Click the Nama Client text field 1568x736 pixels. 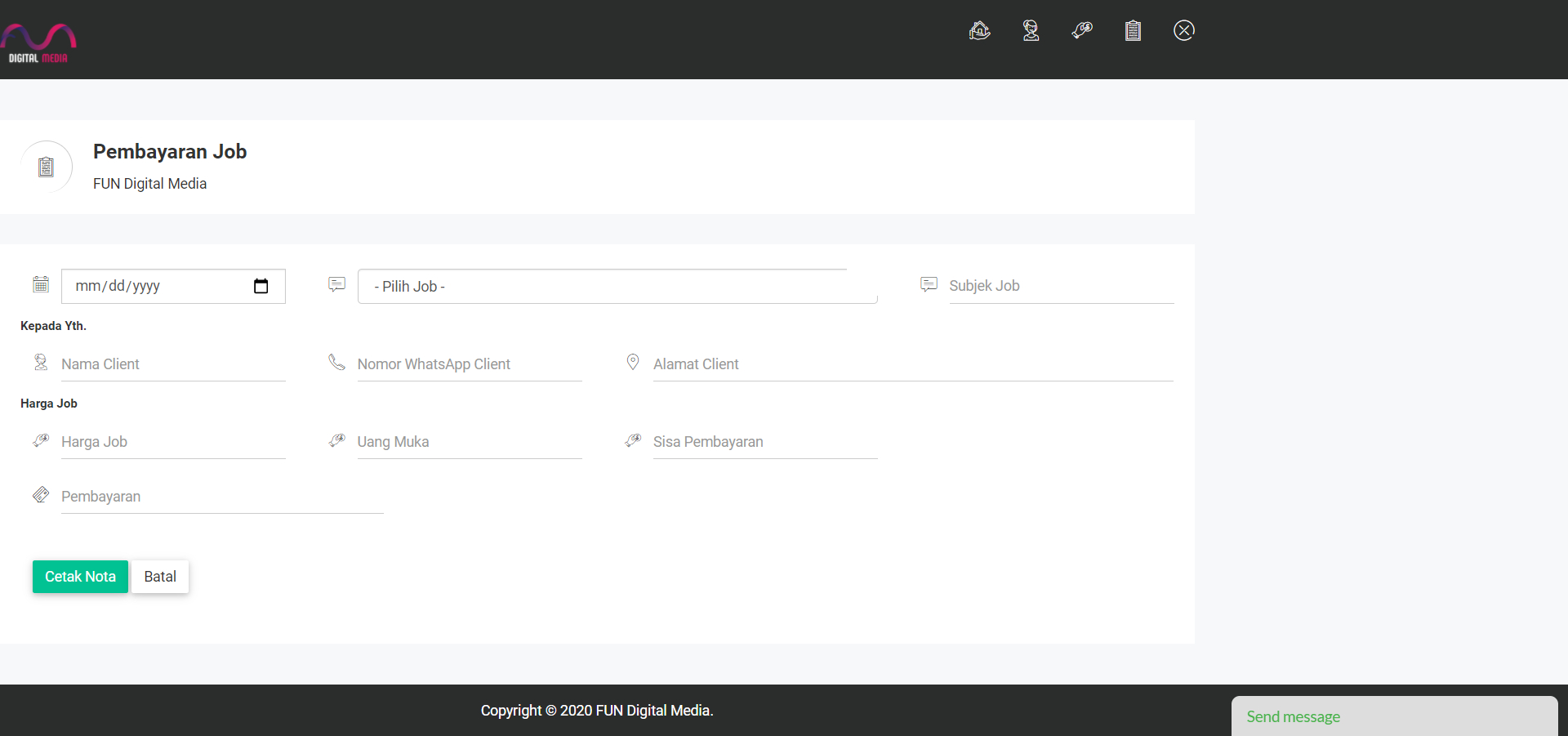tap(172, 364)
